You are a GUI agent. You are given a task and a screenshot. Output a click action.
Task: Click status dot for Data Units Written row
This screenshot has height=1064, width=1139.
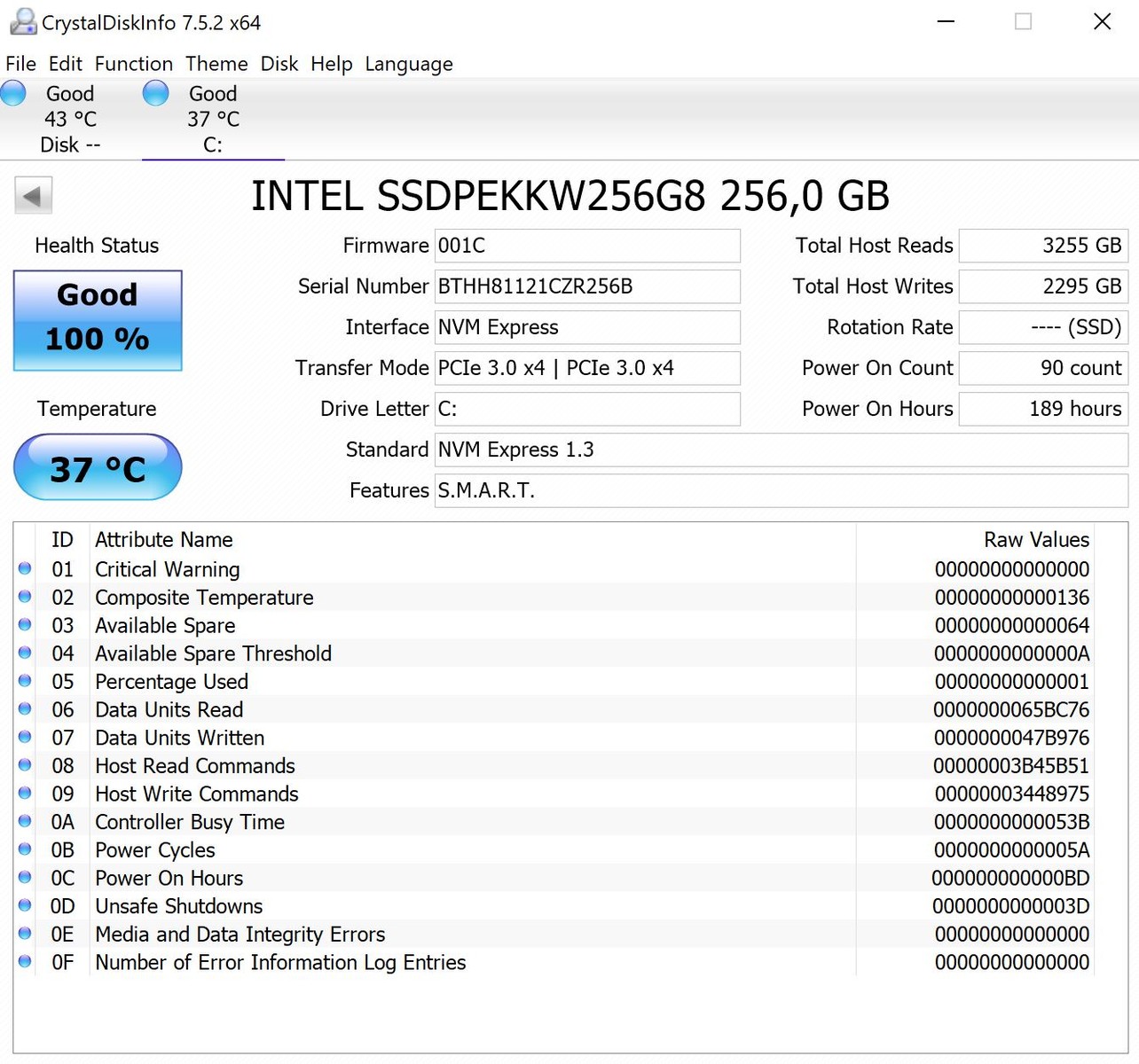[x=25, y=737]
